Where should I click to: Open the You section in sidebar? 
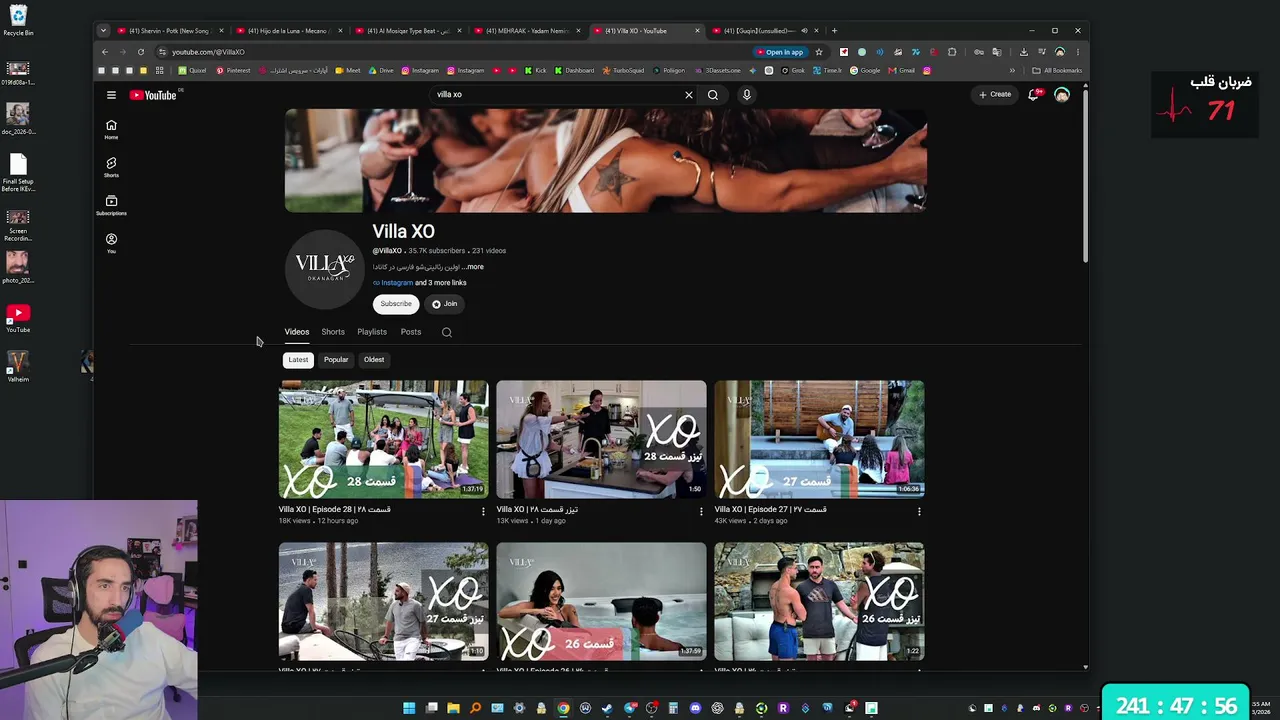(x=111, y=243)
